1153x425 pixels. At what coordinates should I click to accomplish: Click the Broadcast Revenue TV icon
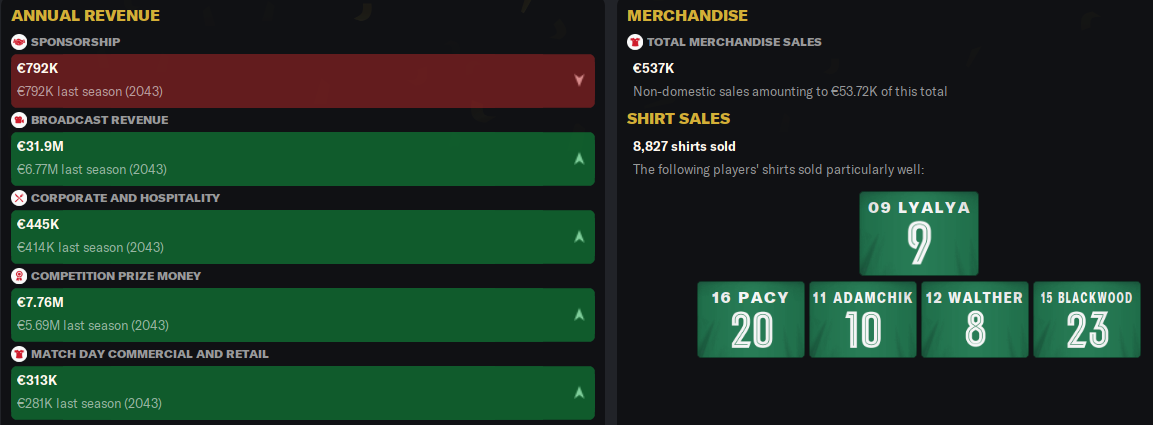pos(19,120)
